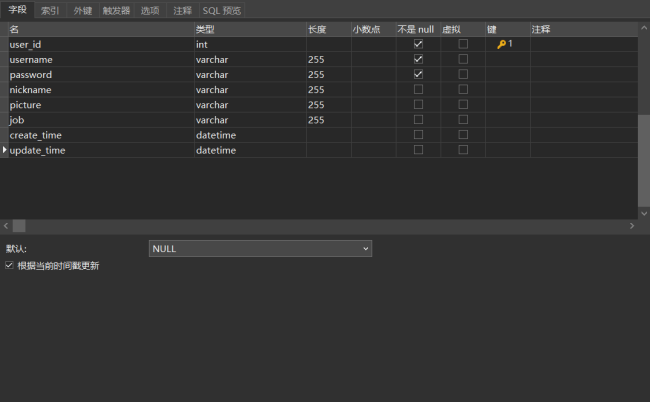Click the 255 length cell of nickname
The image size is (650, 402).
[329, 90]
